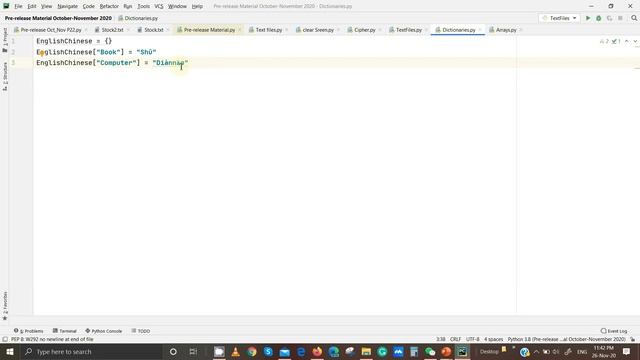The height and width of the screenshot is (360, 640).
Task: Go to previous highlighted error arrow
Action: [x=627, y=41]
